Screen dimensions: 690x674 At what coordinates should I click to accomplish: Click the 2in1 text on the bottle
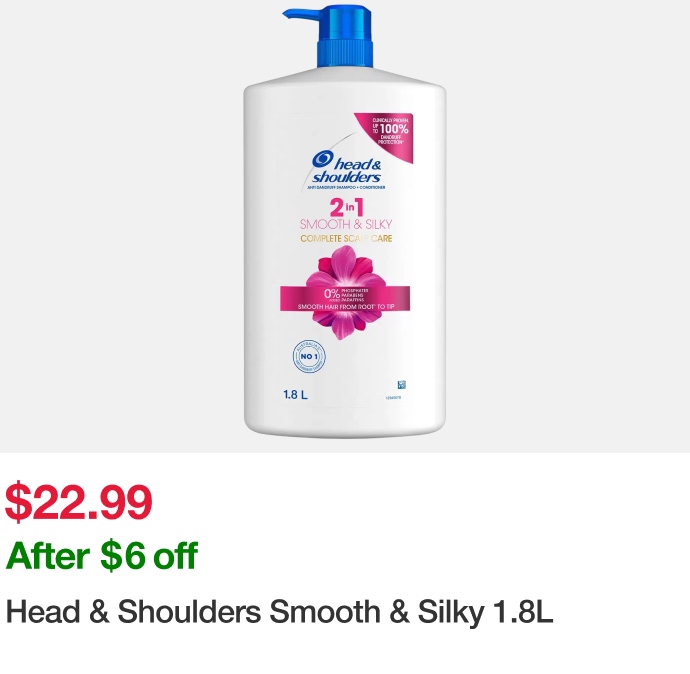tap(346, 209)
